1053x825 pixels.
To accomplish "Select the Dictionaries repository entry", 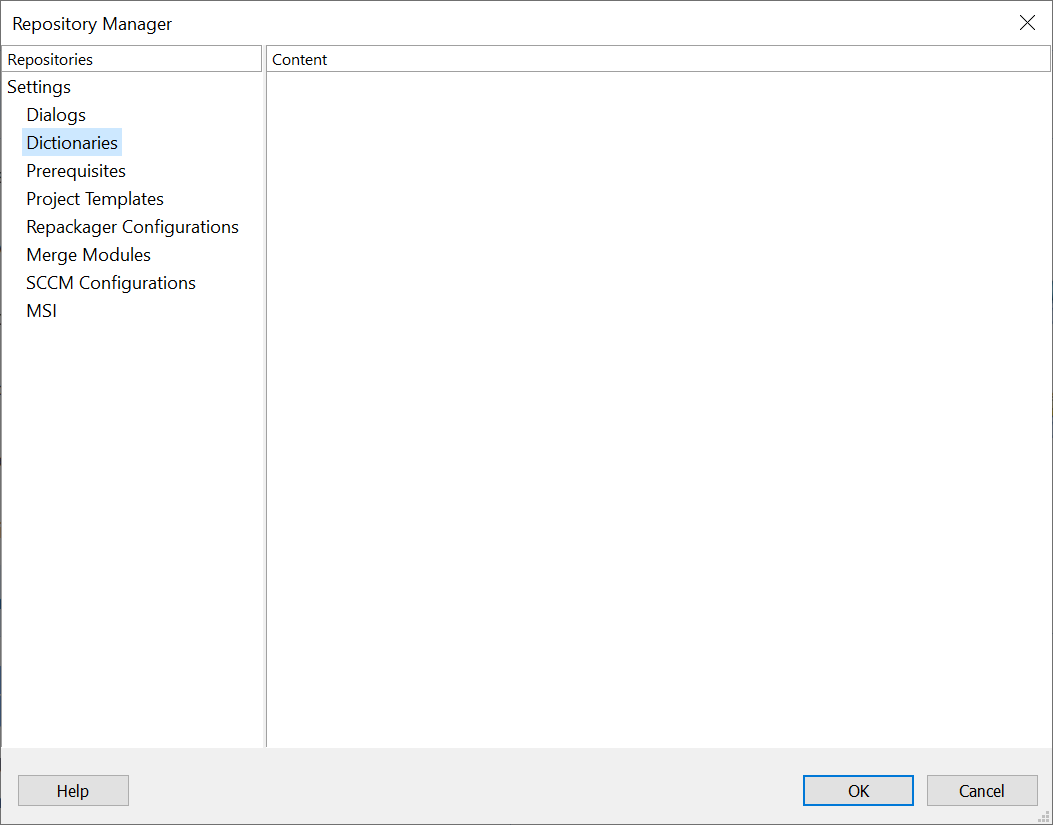I will pos(72,143).
